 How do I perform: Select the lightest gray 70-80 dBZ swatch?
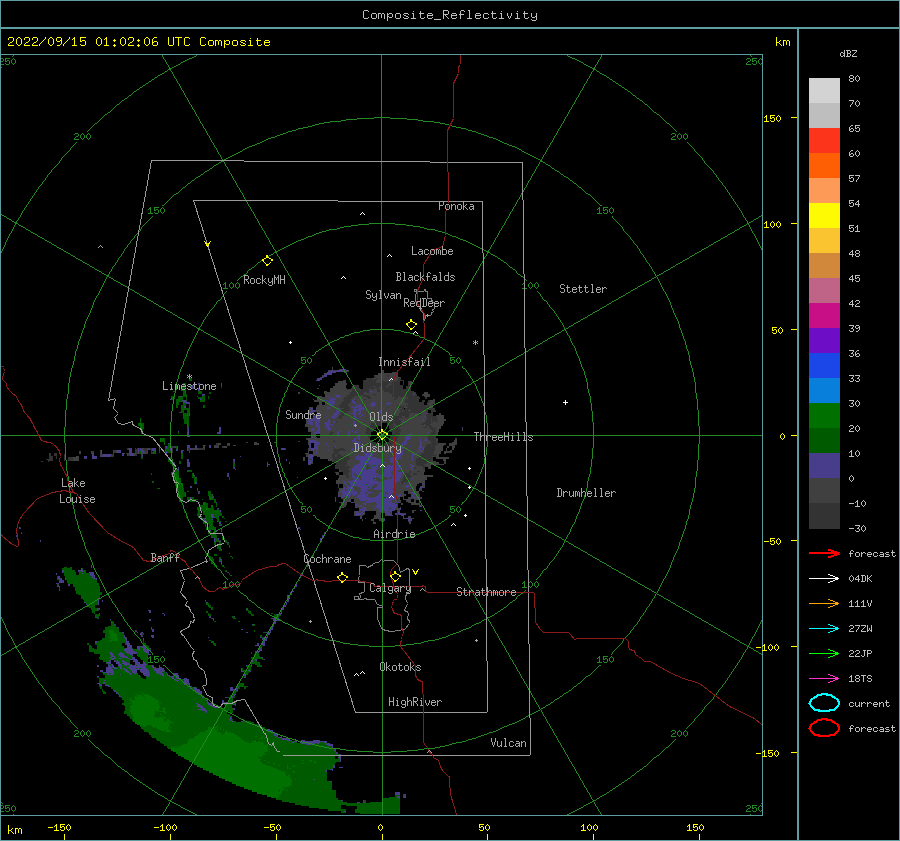[824, 91]
